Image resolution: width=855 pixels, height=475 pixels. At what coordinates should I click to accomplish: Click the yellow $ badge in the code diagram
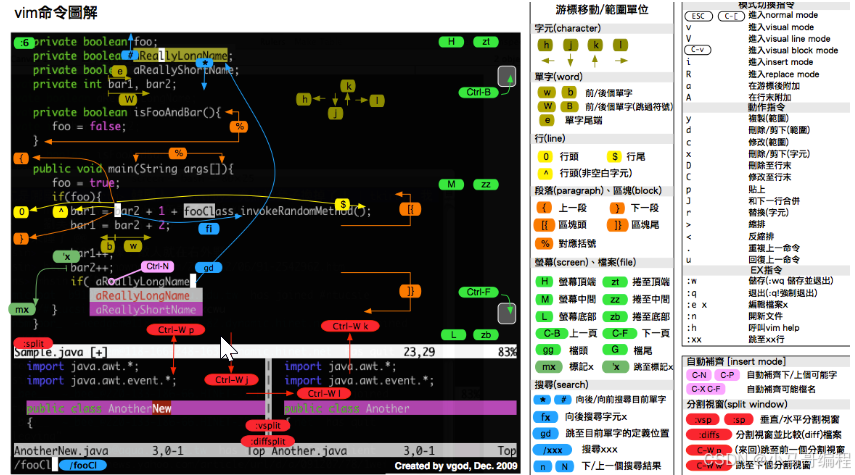[342, 205]
